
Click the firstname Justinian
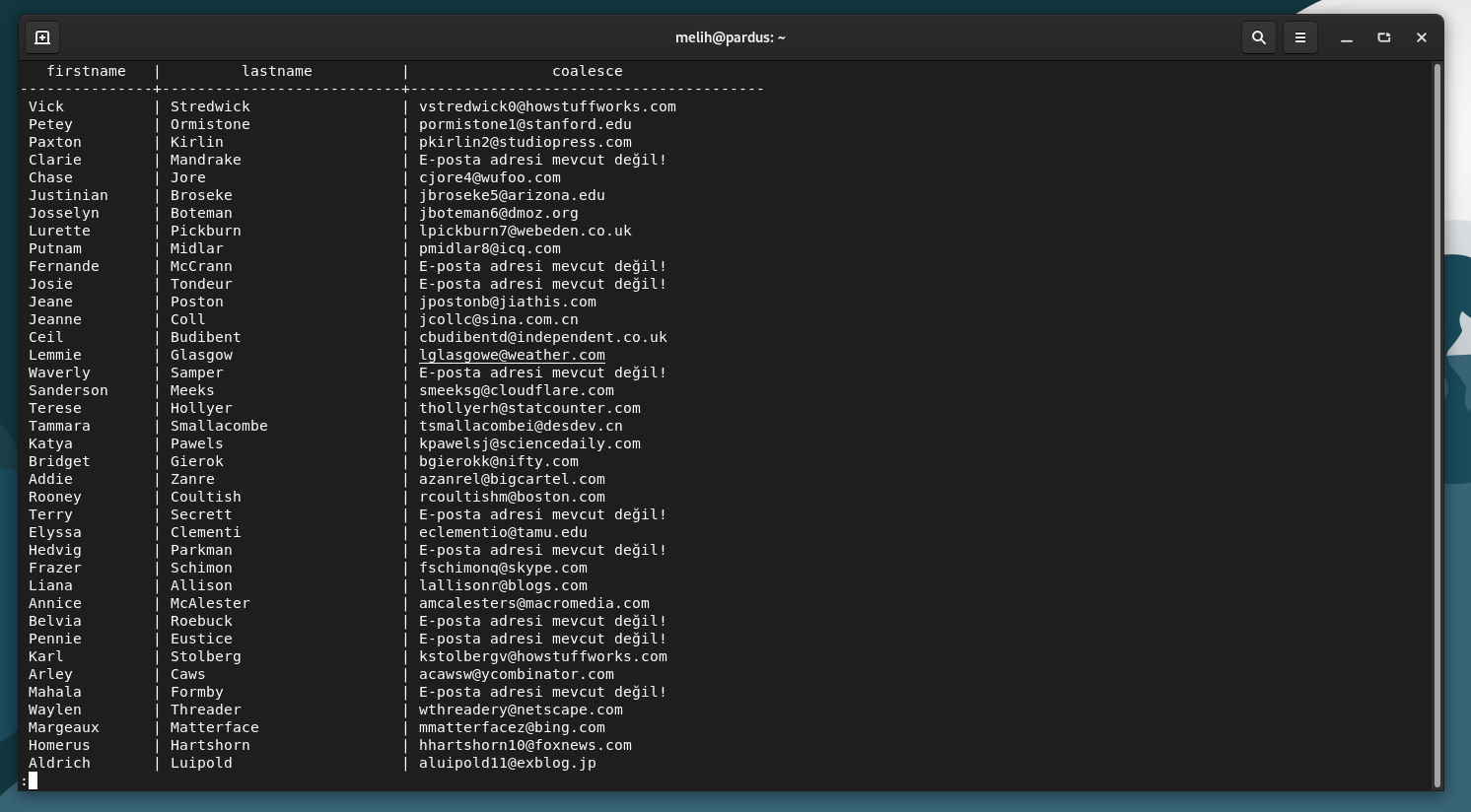[x=68, y=195]
